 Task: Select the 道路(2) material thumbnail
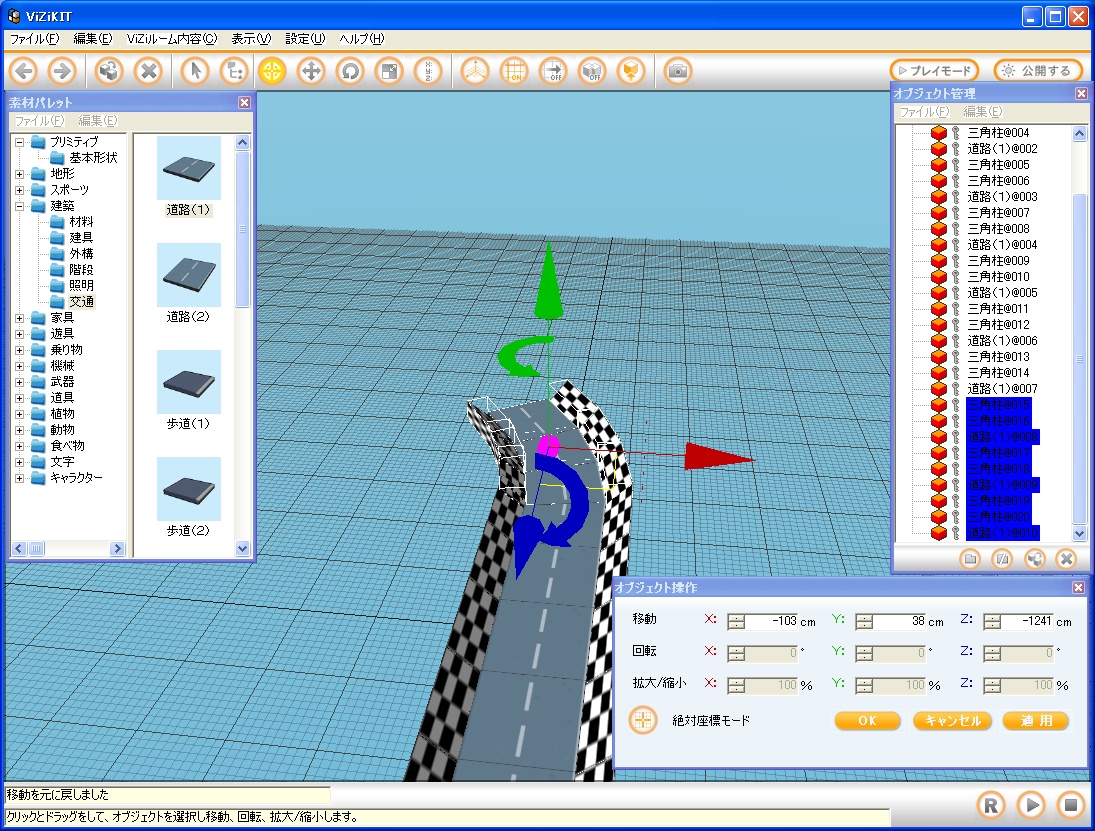pos(189,275)
